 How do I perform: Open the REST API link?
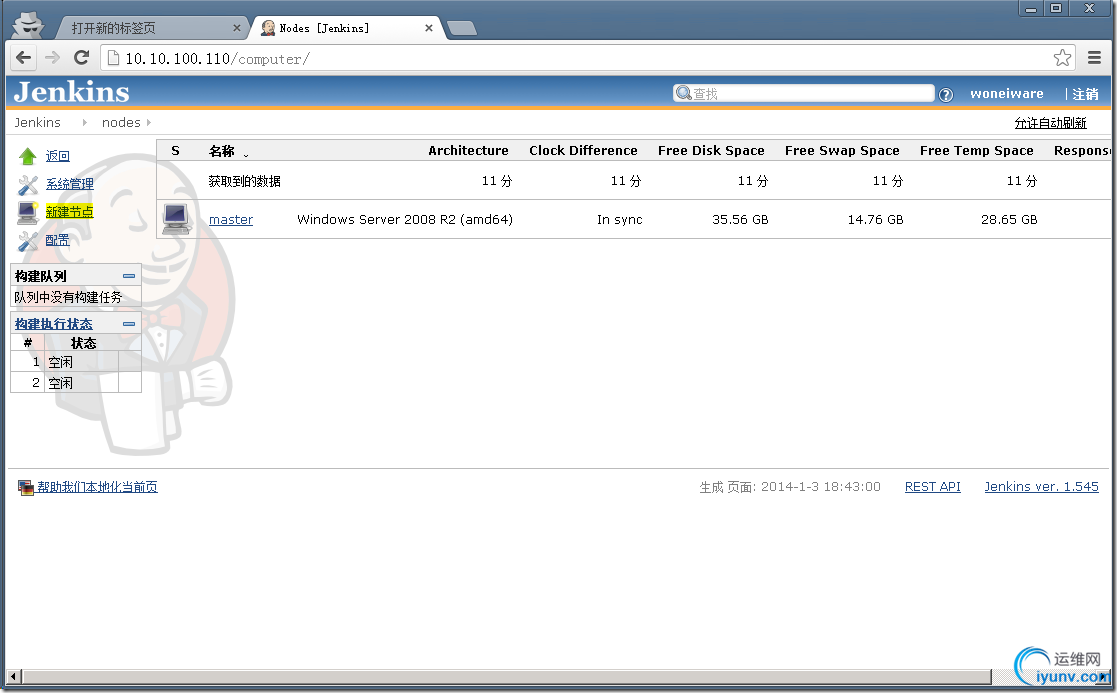coord(932,486)
